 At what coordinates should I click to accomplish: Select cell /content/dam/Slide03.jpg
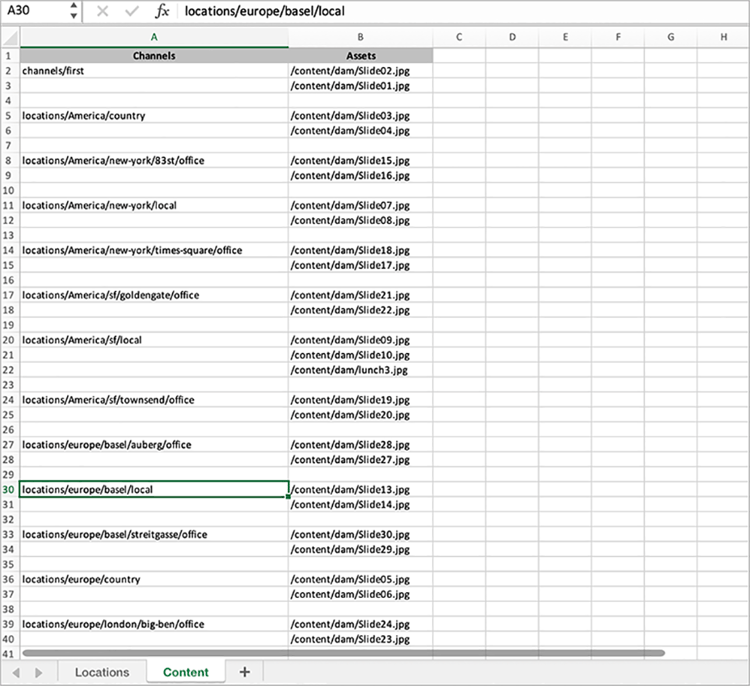pyautogui.click(x=361, y=116)
